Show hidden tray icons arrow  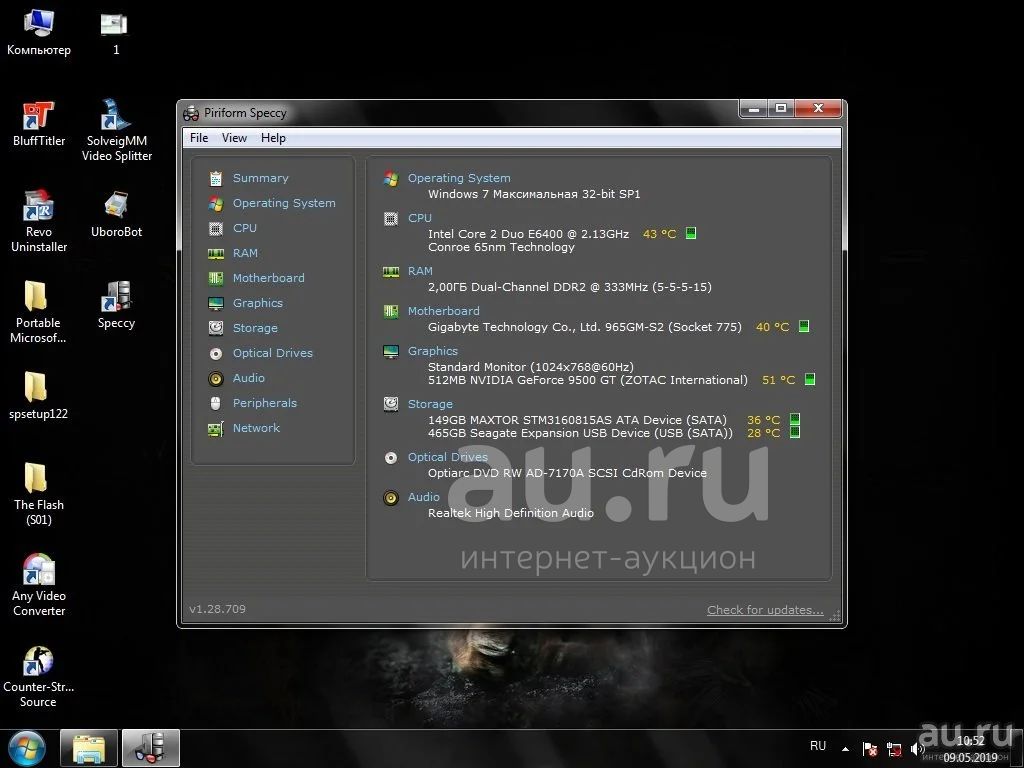click(x=846, y=749)
